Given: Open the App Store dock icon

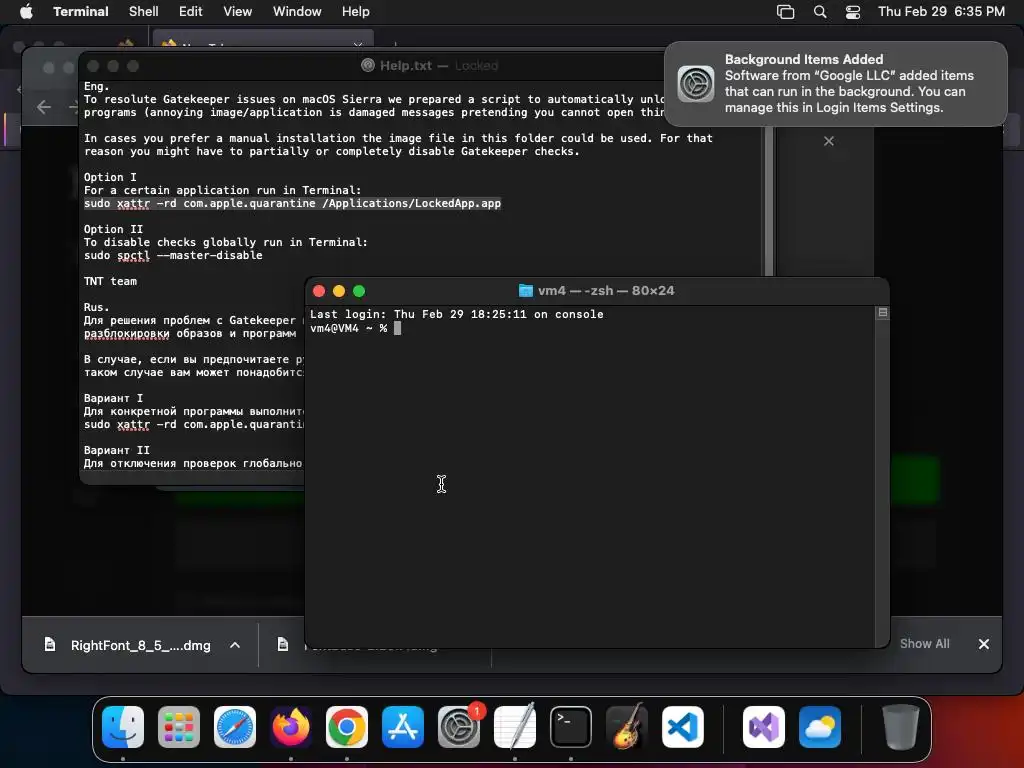Looking at the screenshot, I should coord(403,727).
